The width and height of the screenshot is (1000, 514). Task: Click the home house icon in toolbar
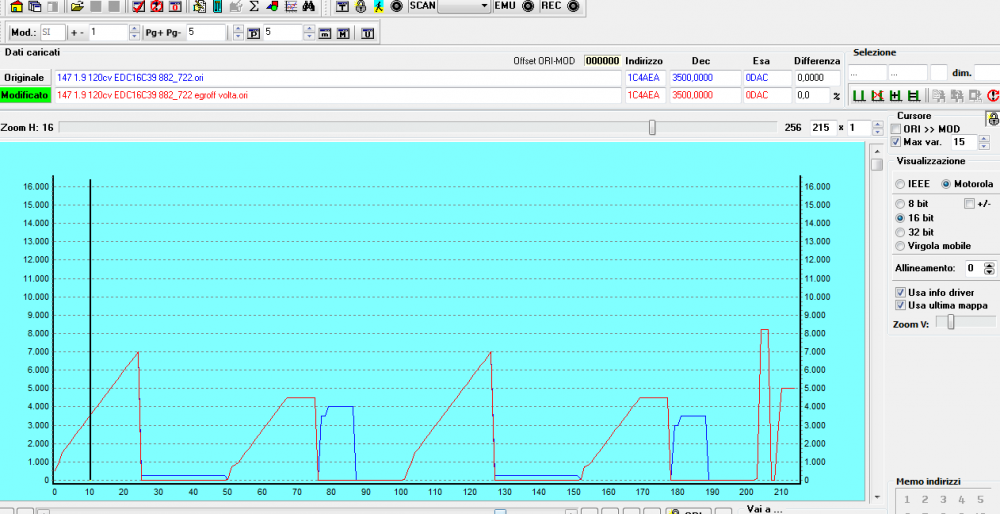pyautogui.click(x=17, y=6)
